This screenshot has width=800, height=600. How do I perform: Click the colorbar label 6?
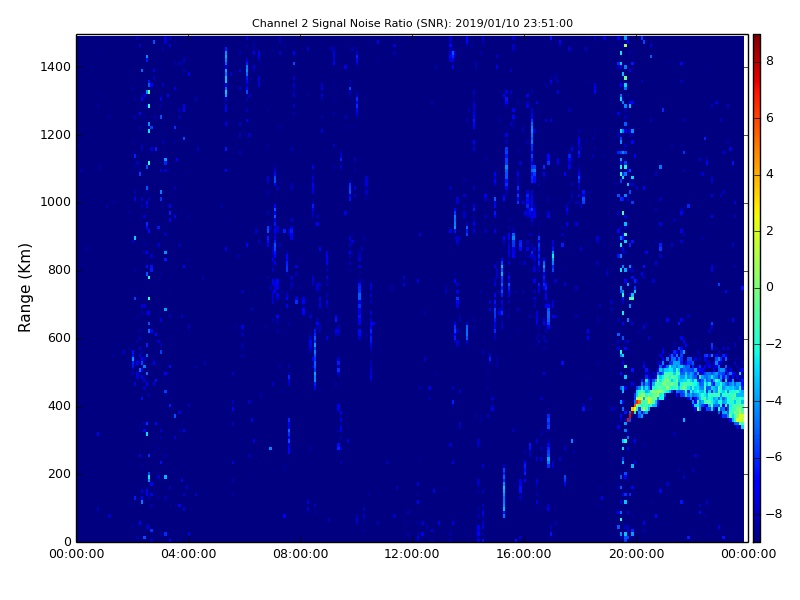tap(770, 118)
